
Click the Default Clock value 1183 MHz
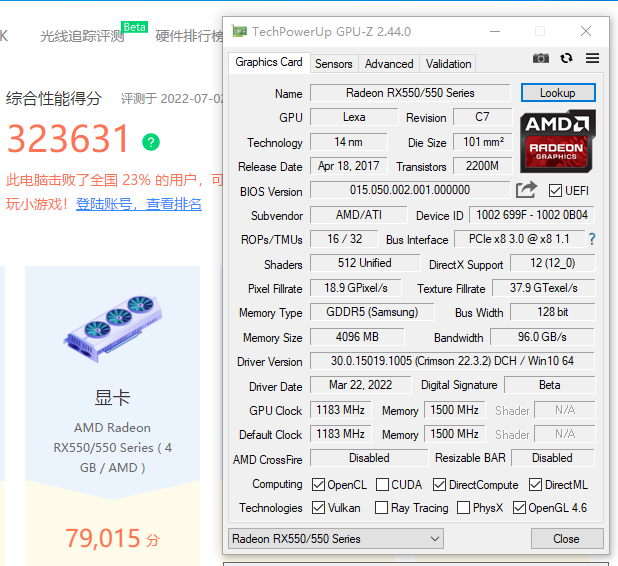point(340,434)
